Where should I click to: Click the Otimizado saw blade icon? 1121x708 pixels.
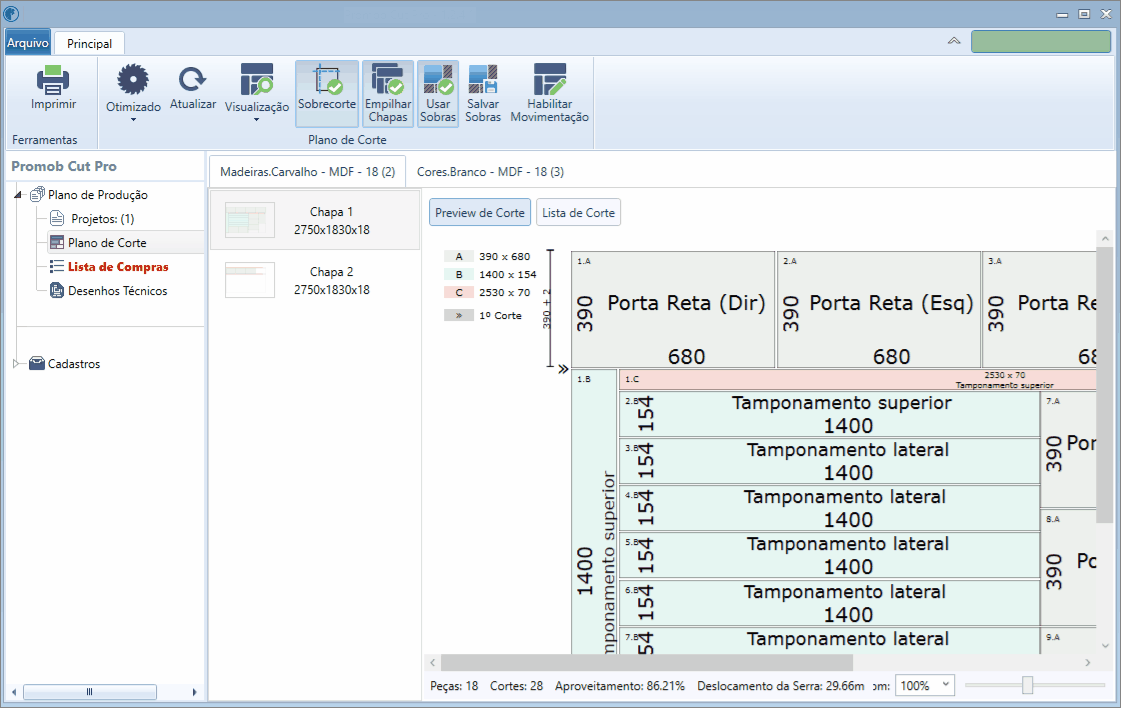point(133,81)
